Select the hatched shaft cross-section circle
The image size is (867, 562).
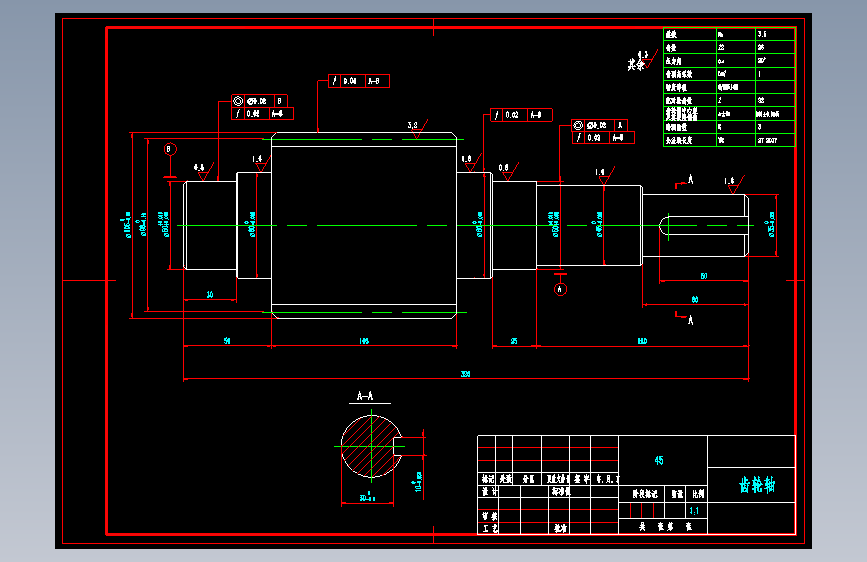pos(371,446)
